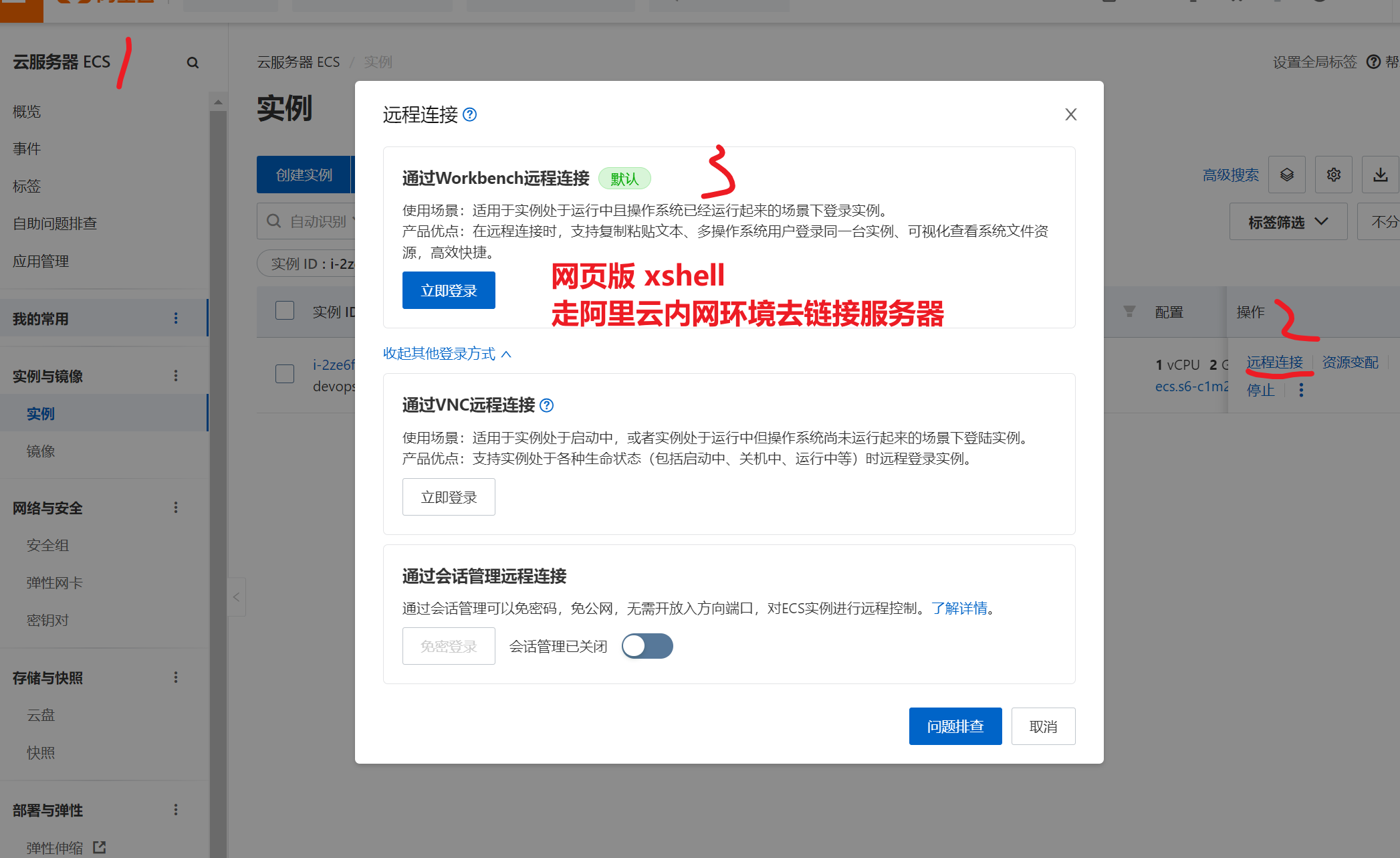
Task: Click the download export icon
Action: [1380, 175]
